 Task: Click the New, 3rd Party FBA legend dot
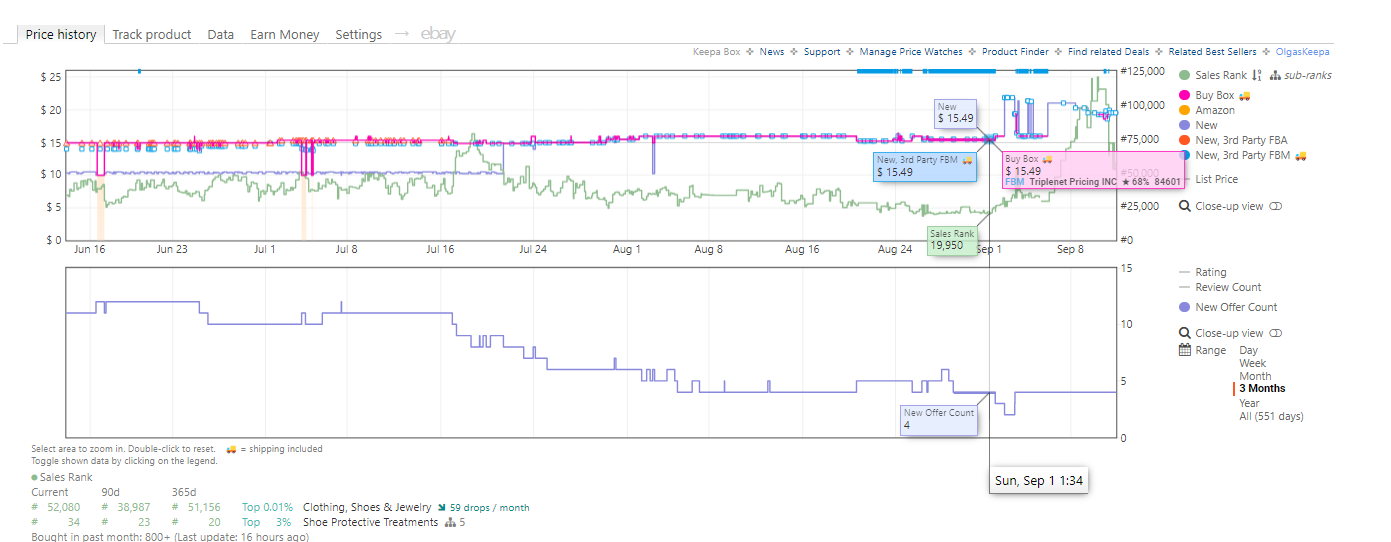(1185, 140)
